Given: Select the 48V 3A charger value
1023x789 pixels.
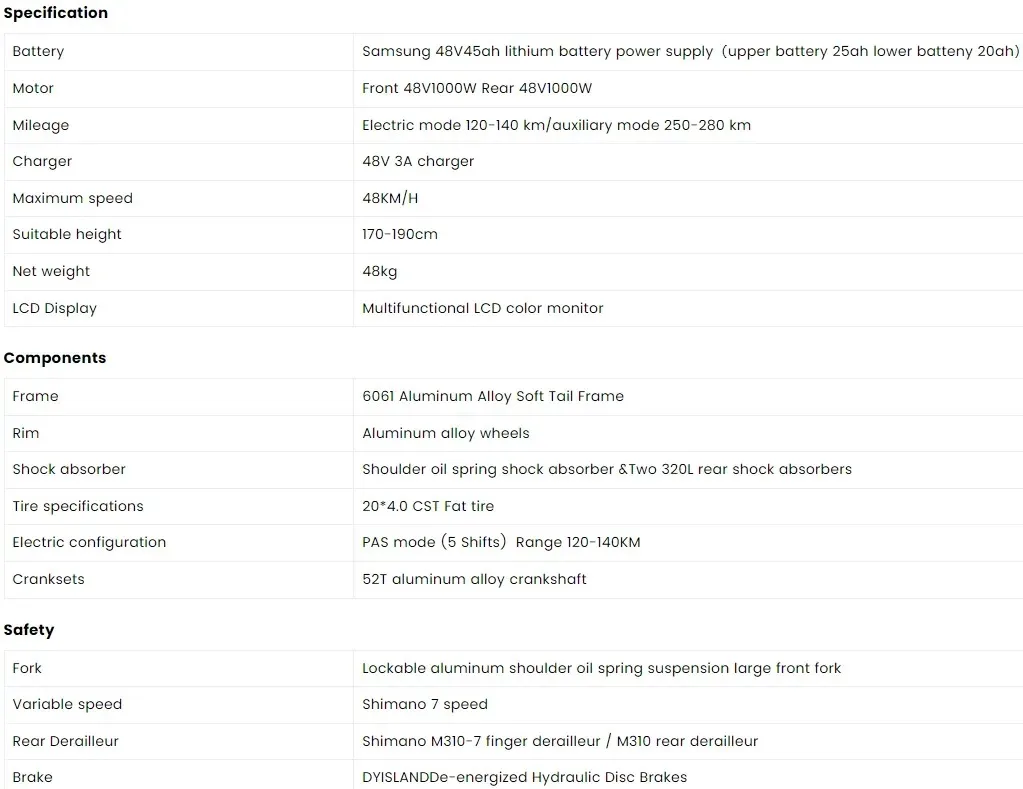Looking at the screenshot, I should pos(418,161).
